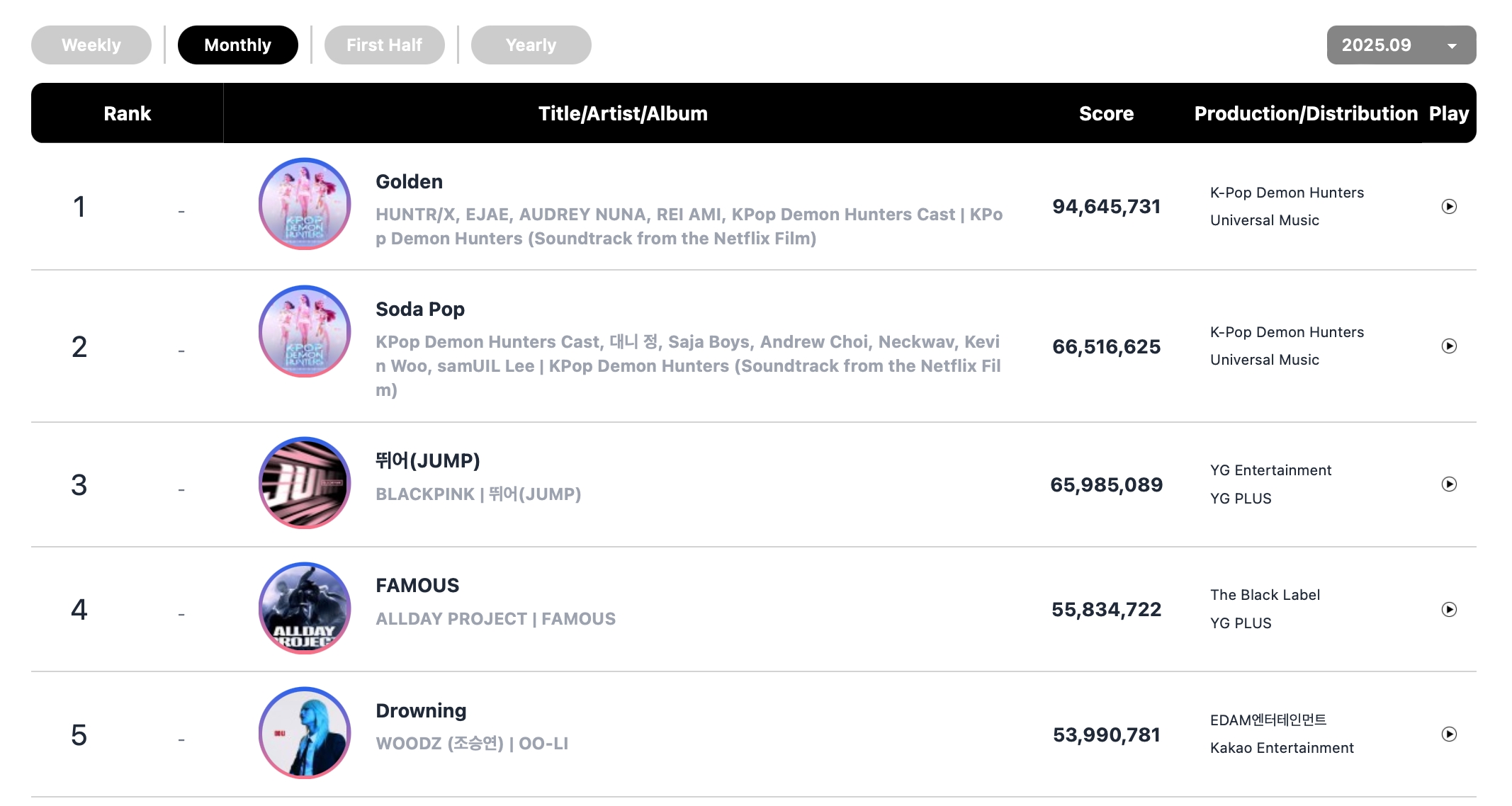Open the Soda Pop album artwork
Screen dimensions: 1512x806
tap(305, 331)
